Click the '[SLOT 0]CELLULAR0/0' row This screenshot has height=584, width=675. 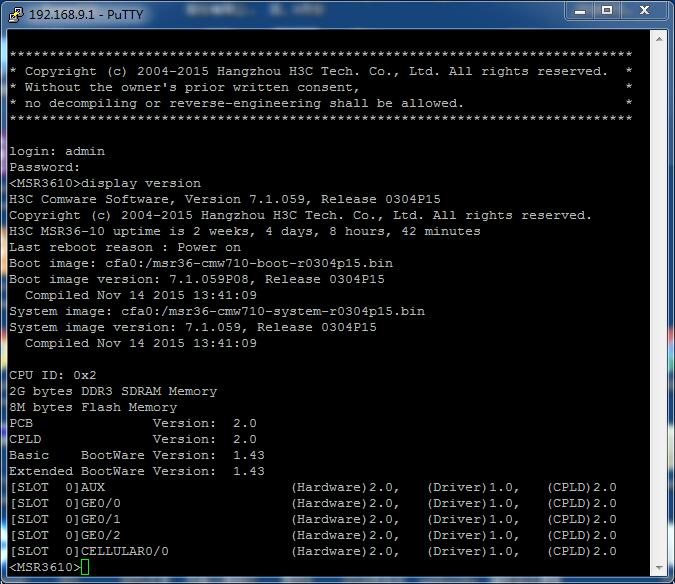[313, 551]
